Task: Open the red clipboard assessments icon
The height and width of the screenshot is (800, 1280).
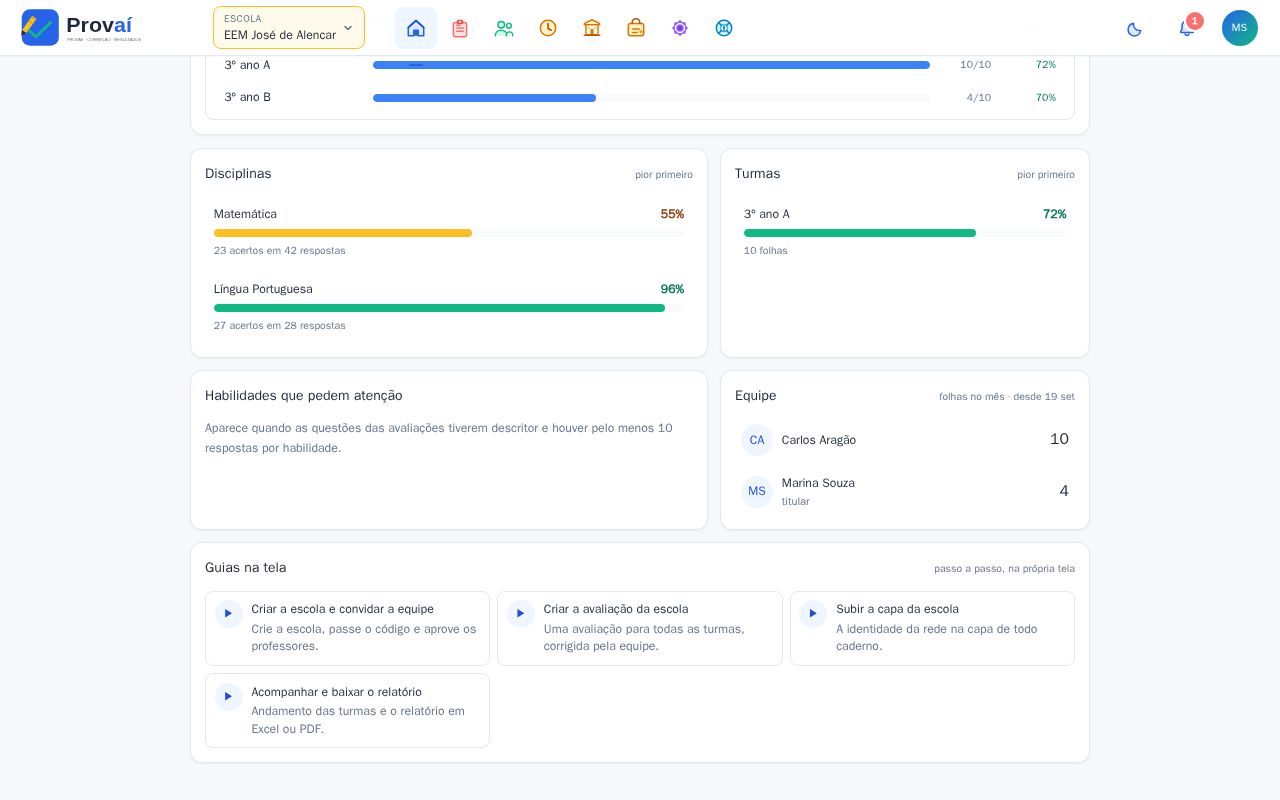Action: tap(460, 28)
